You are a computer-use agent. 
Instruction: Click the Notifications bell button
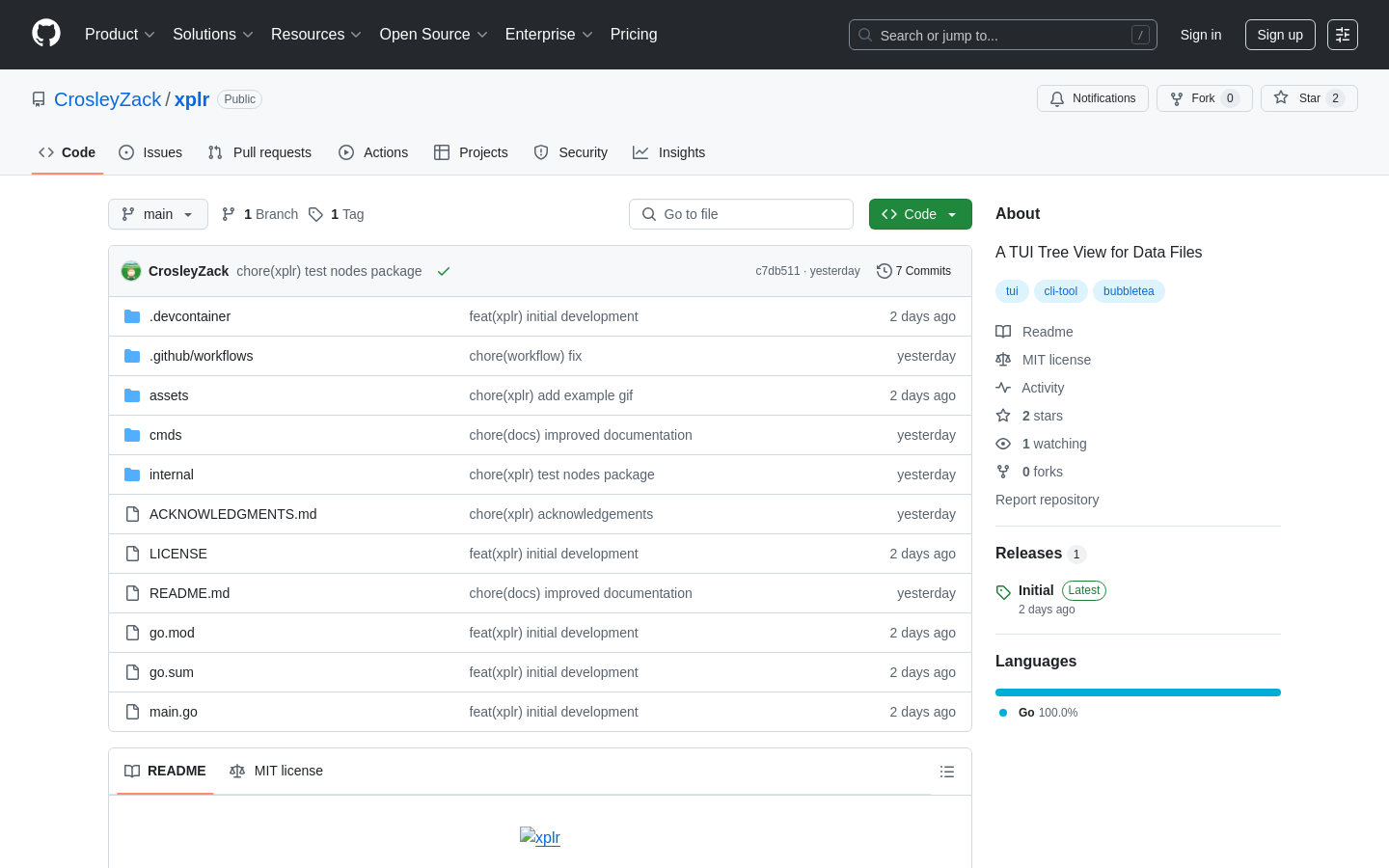(1093, 98)
